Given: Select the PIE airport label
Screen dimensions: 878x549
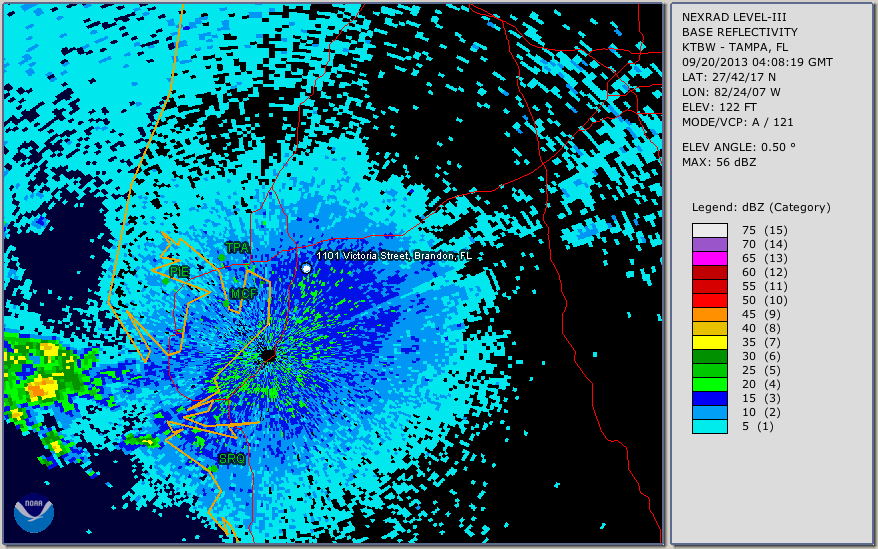Looking at the screenshot, I should coord(179,271).
